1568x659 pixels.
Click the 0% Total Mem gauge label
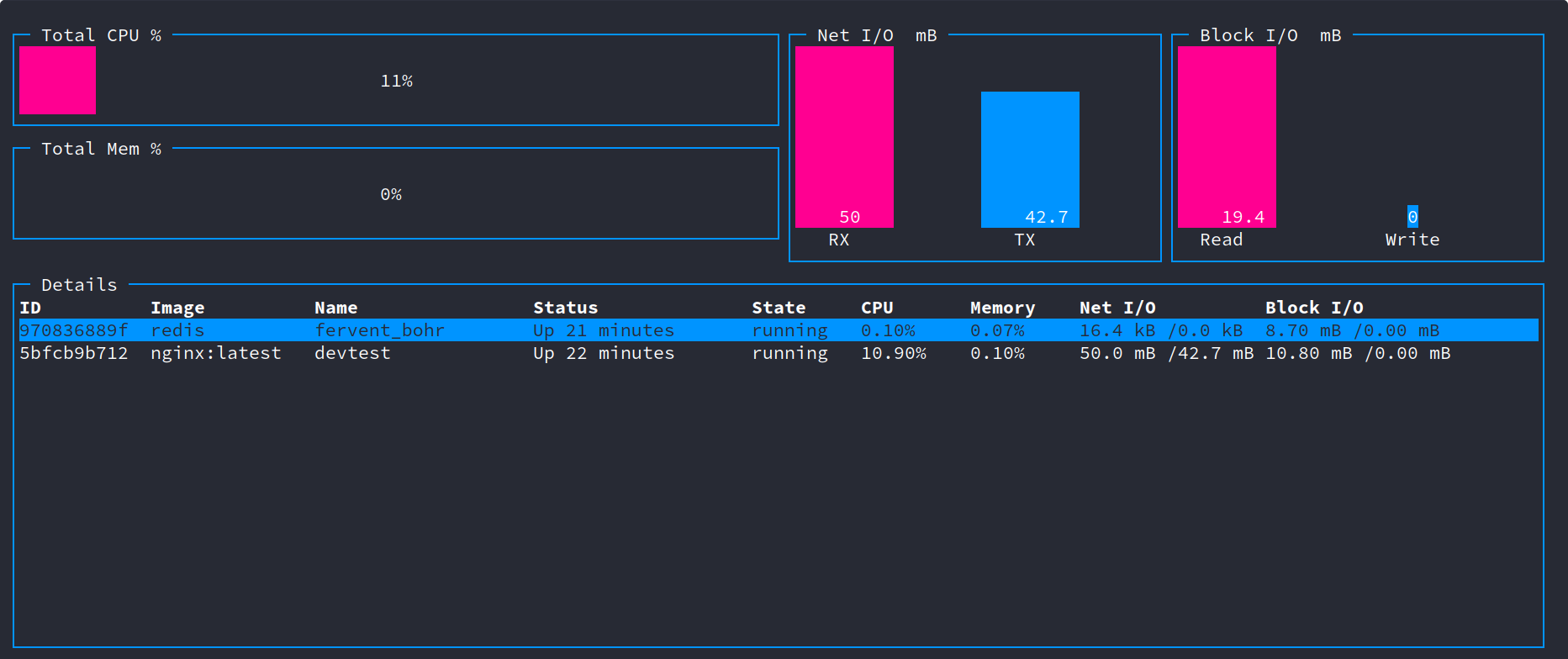[x=391, y=194]
